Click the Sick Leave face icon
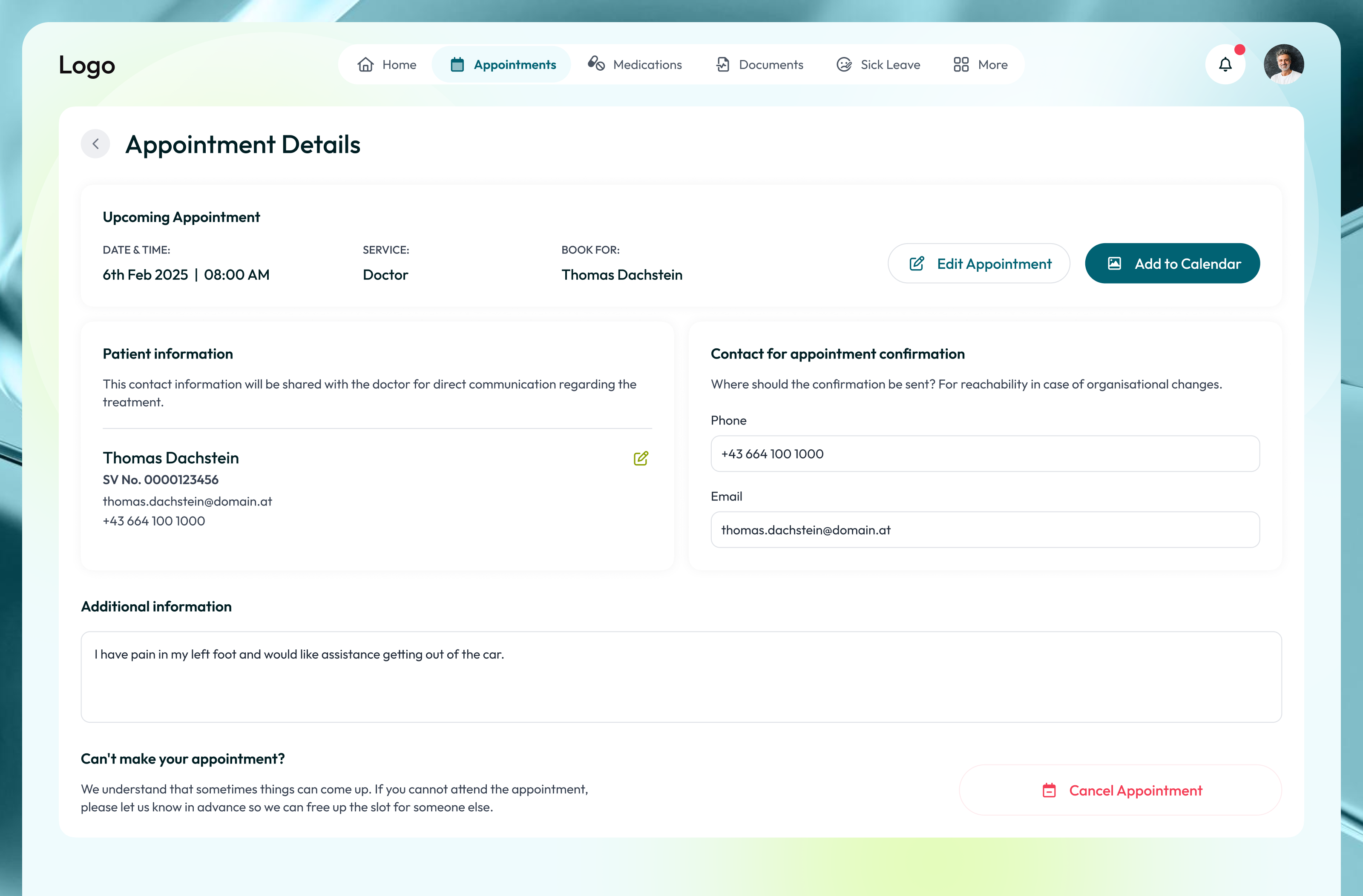 [844, 65]
